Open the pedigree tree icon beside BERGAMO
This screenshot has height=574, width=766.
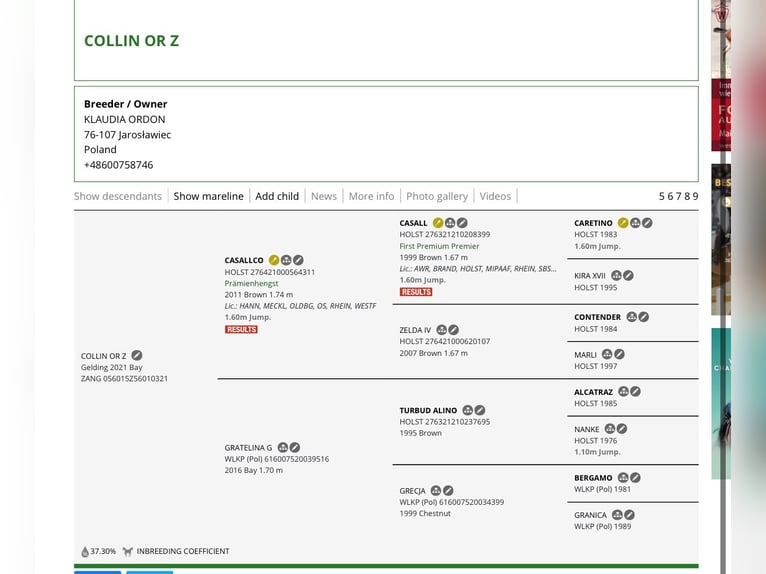click(623, 478)
